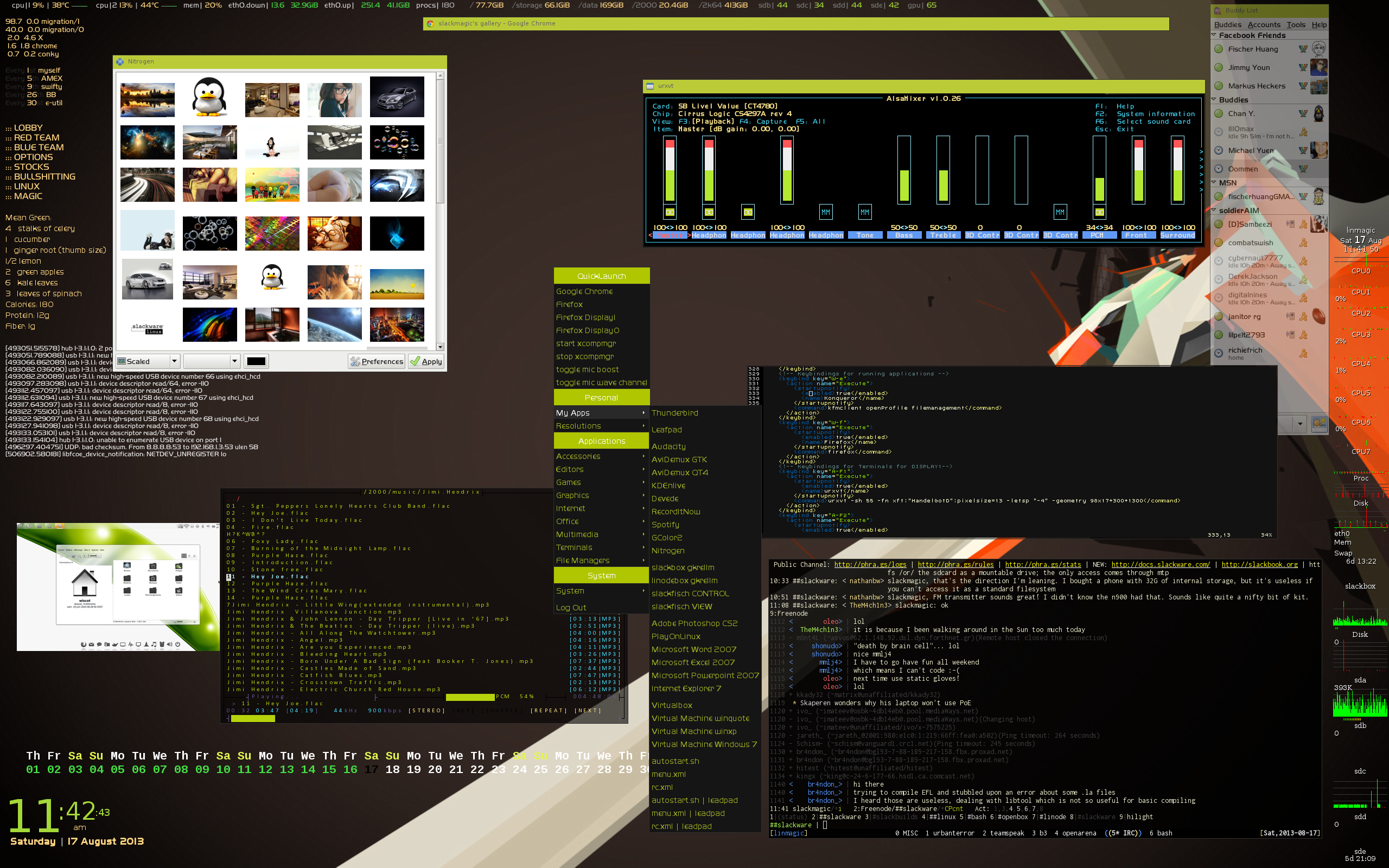
Task: Collapse the Facebook Friends group
Action: (1214, 35)
